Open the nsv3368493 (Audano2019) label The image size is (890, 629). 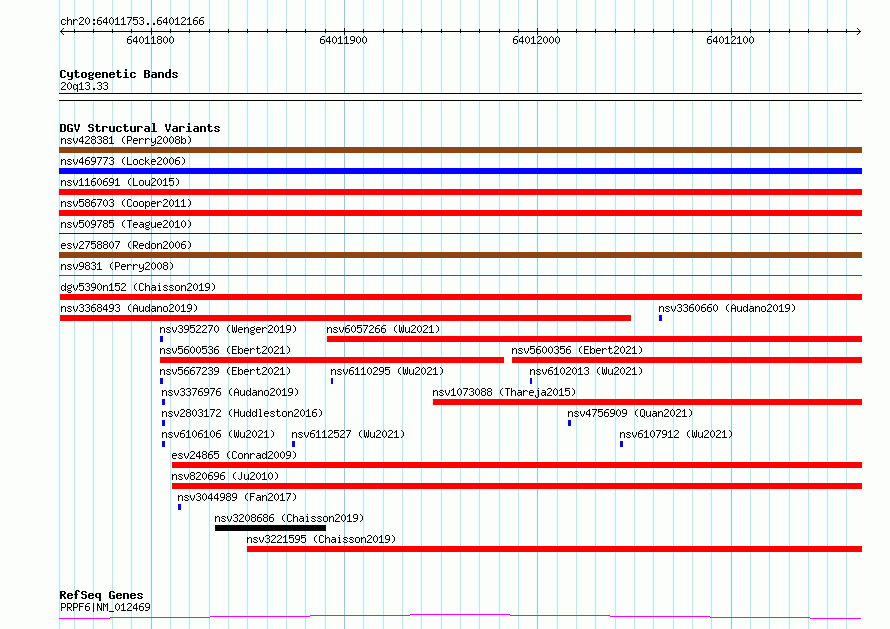click(129, 308)
